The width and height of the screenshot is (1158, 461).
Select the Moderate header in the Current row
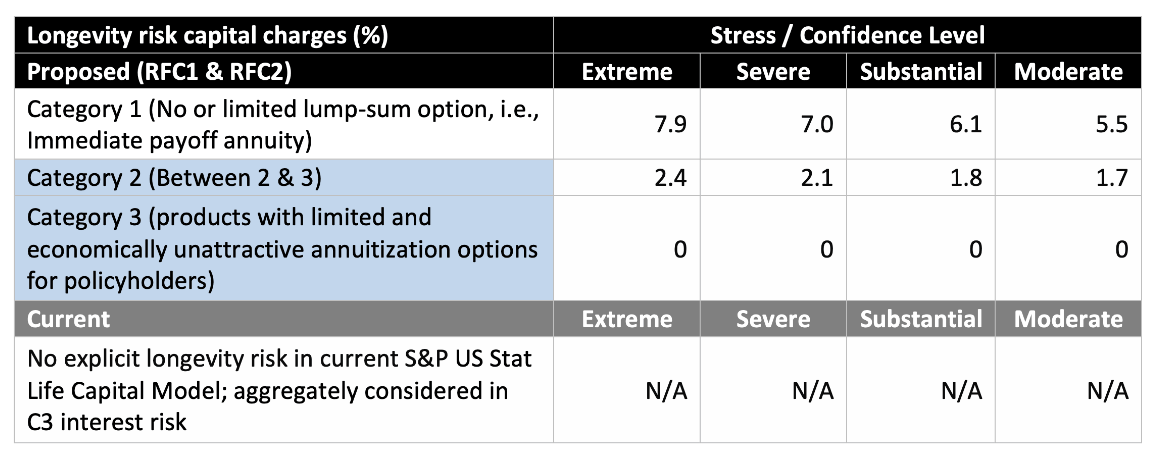(x=1068, y=319)
